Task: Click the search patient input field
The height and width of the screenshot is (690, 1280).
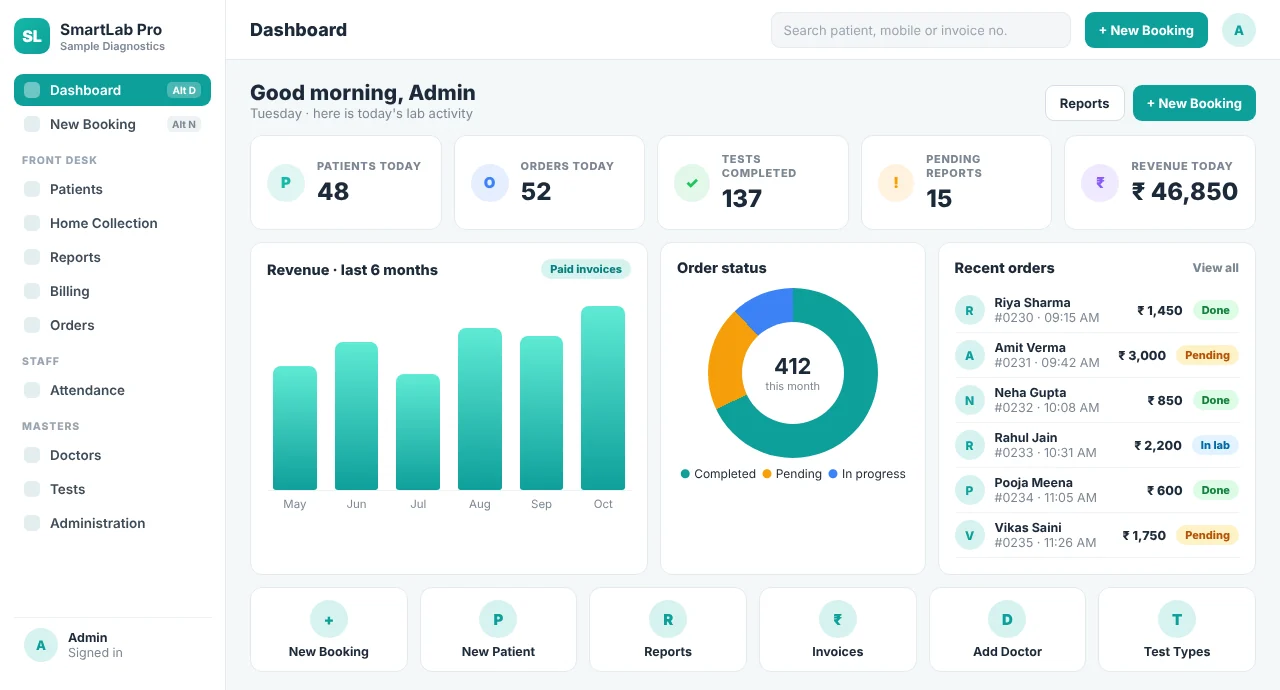Action: coord(921,30)
